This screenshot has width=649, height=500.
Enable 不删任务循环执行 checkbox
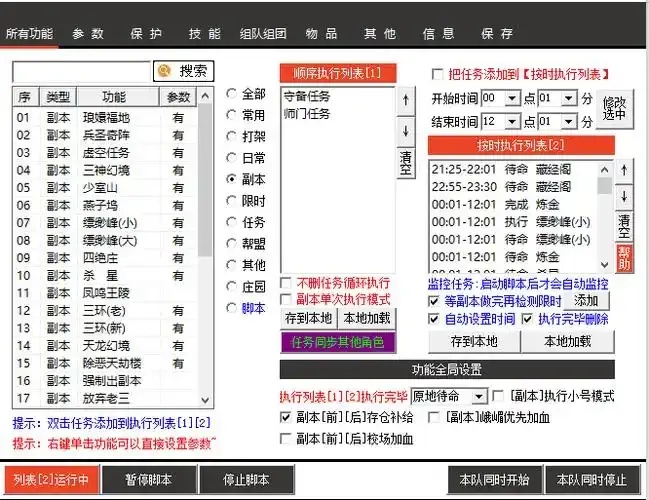[x=286, y=283]
